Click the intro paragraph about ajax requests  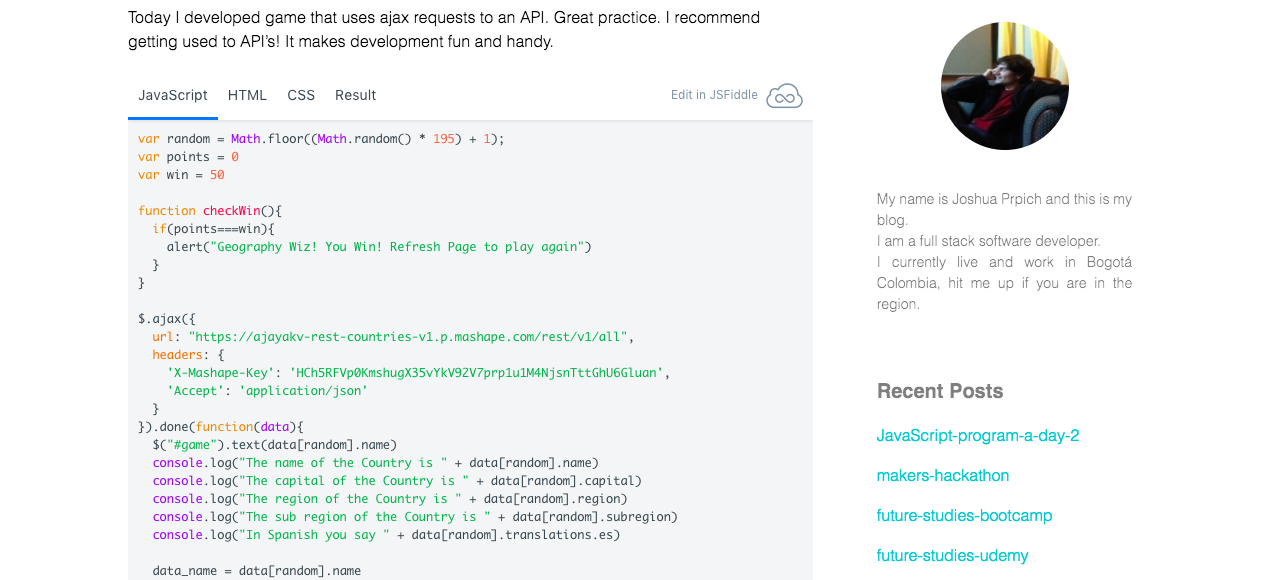point(444,30)
